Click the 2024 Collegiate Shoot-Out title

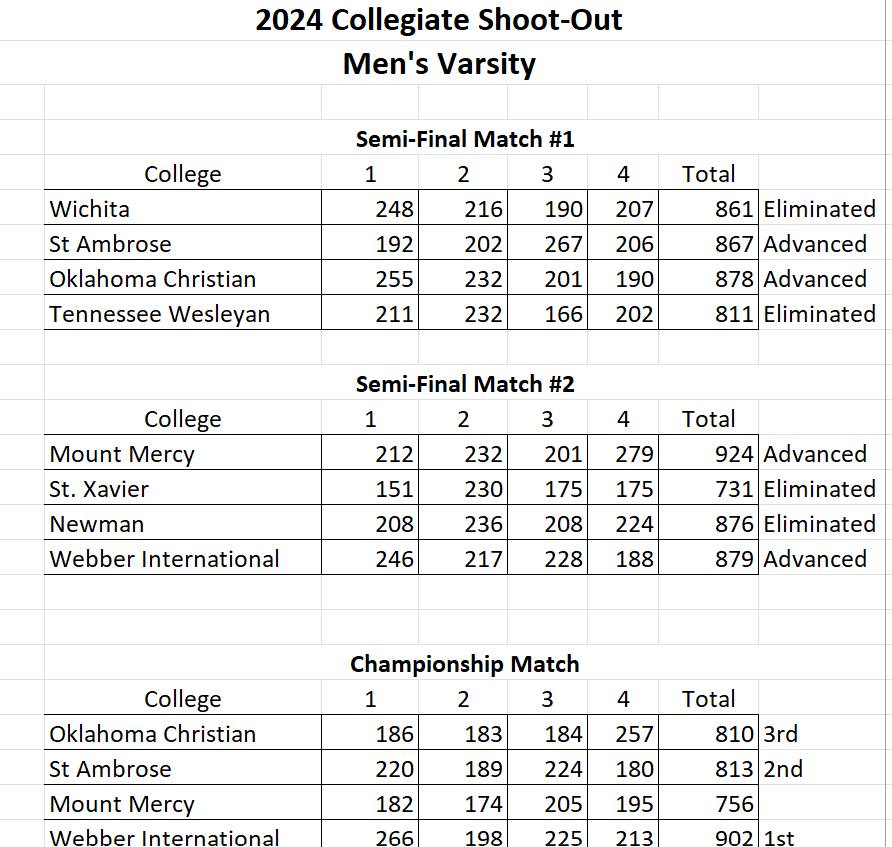click(x=438, y=20)
